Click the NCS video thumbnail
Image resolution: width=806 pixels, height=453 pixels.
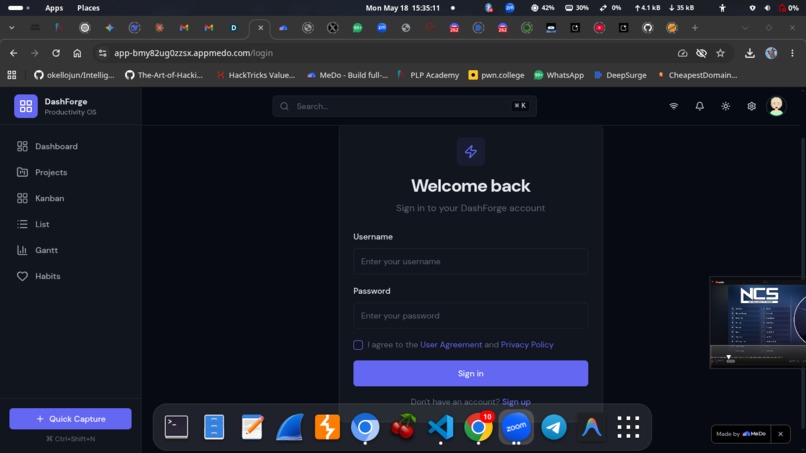point(758,323)
